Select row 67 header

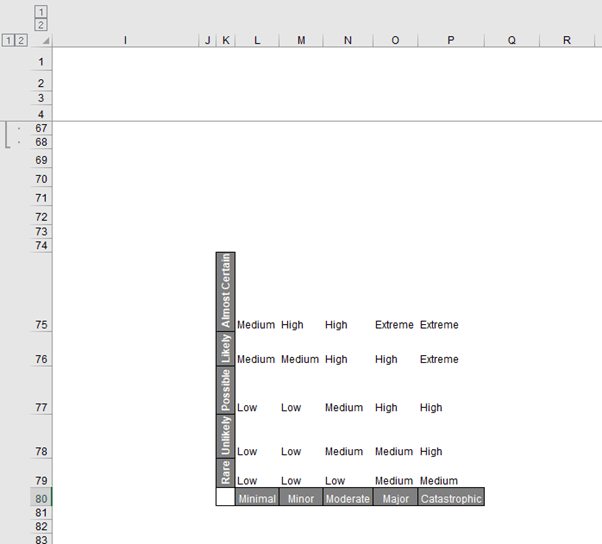[x=41, y=128]
